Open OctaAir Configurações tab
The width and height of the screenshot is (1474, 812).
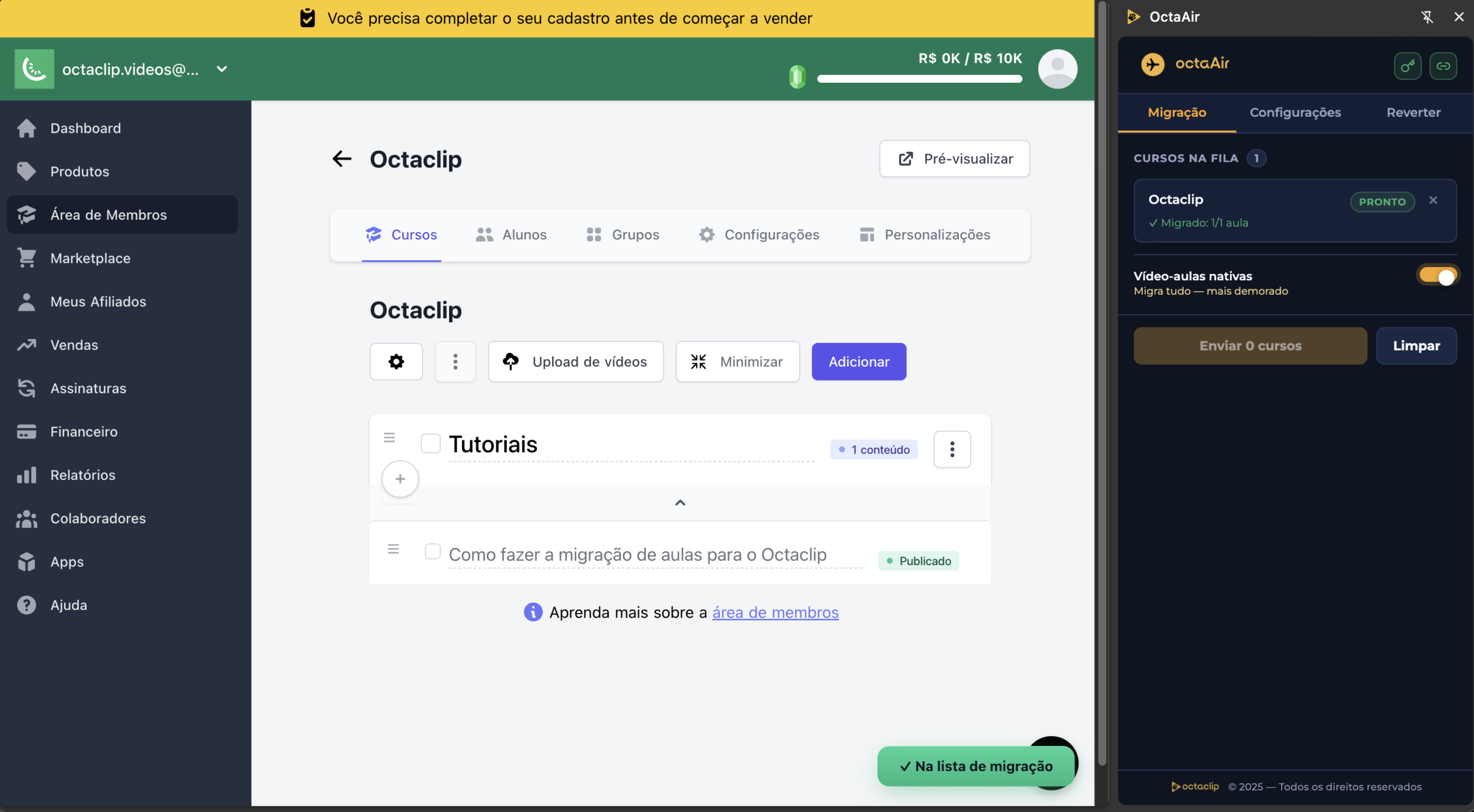click(x=1296, y=113)
